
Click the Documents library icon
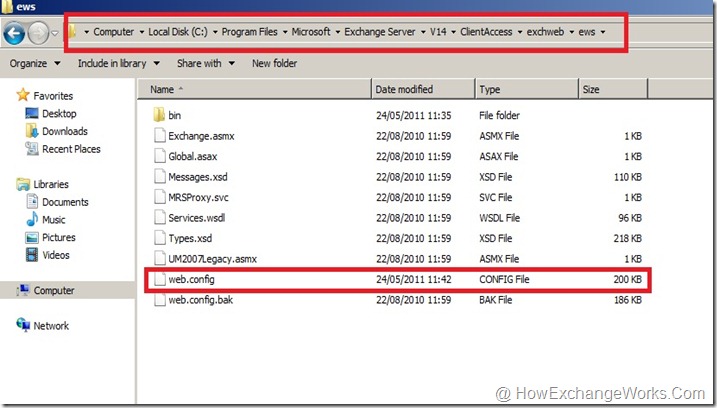coord(32,202)
